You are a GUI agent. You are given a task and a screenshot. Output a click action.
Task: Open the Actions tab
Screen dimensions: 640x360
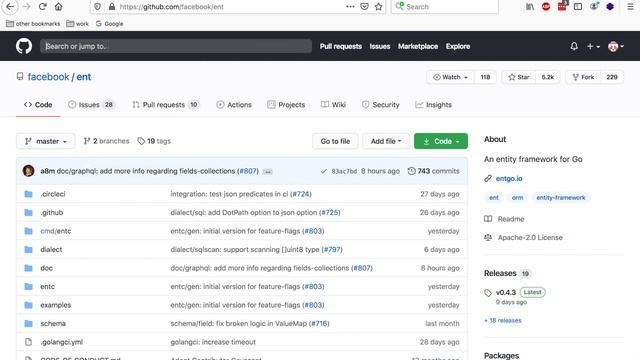pos(234,104)
